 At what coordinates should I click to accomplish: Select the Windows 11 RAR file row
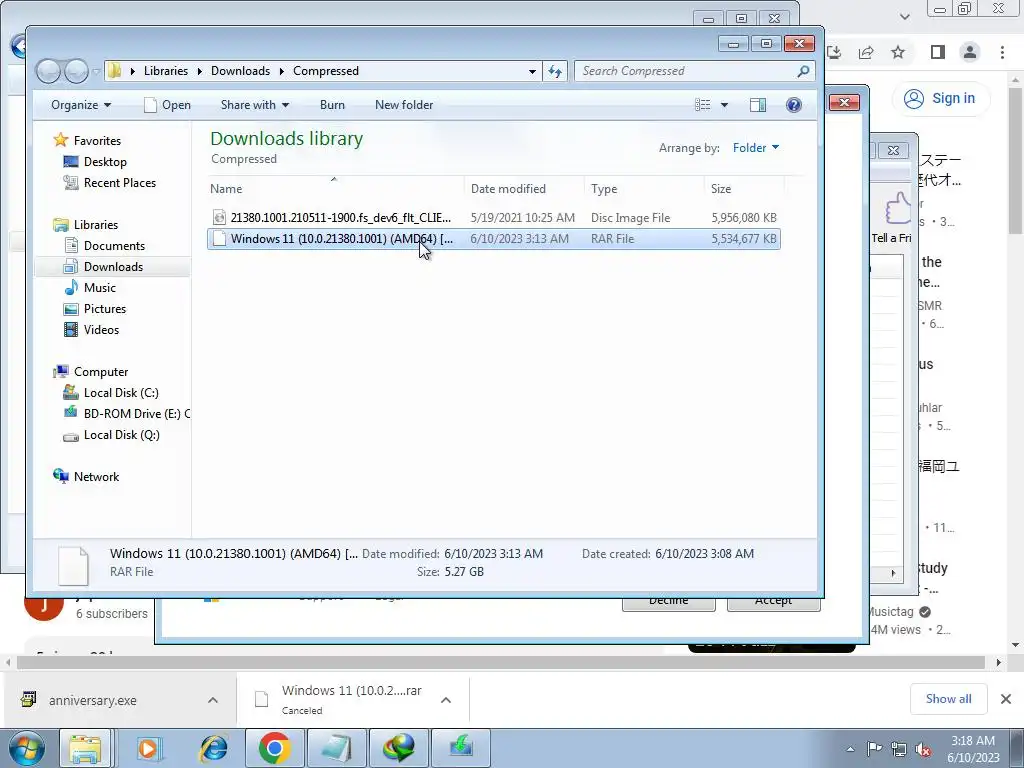494,239
